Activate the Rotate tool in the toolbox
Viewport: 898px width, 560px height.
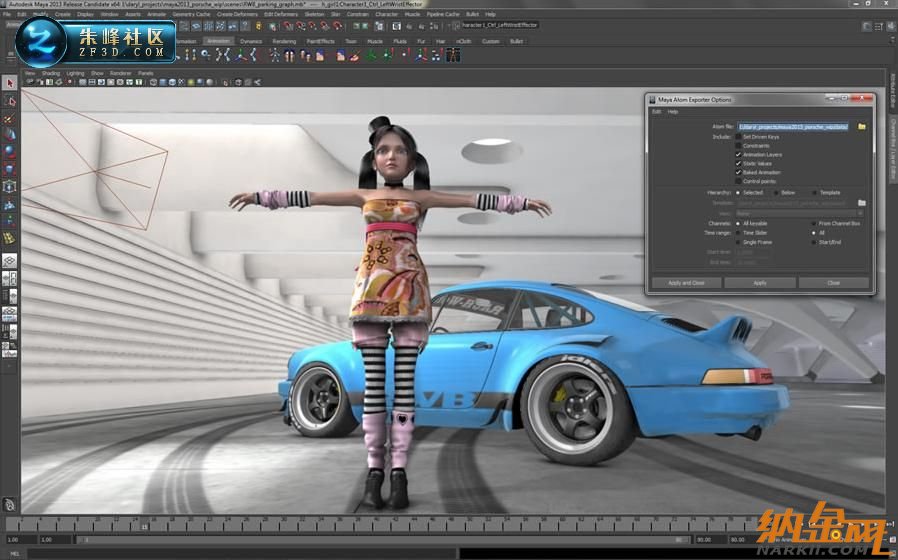click(10, 152)
